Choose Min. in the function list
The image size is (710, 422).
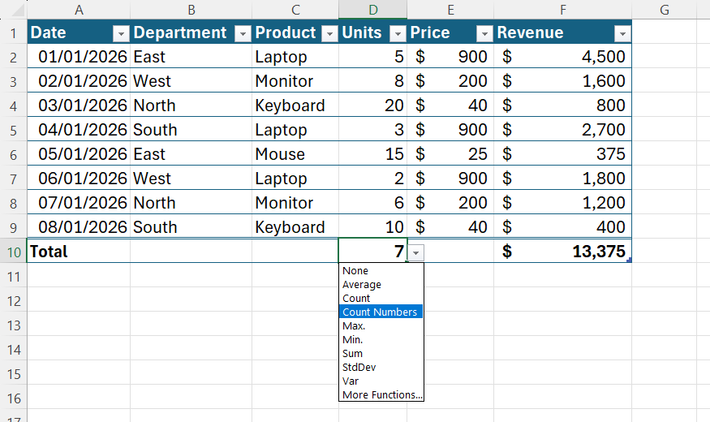(381, 340)
